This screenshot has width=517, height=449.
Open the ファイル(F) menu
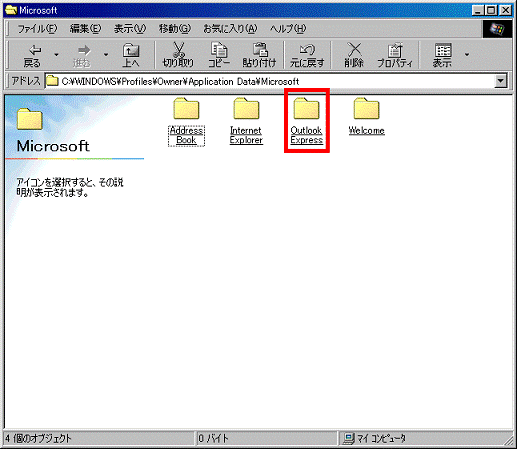[x=37, y=29]
